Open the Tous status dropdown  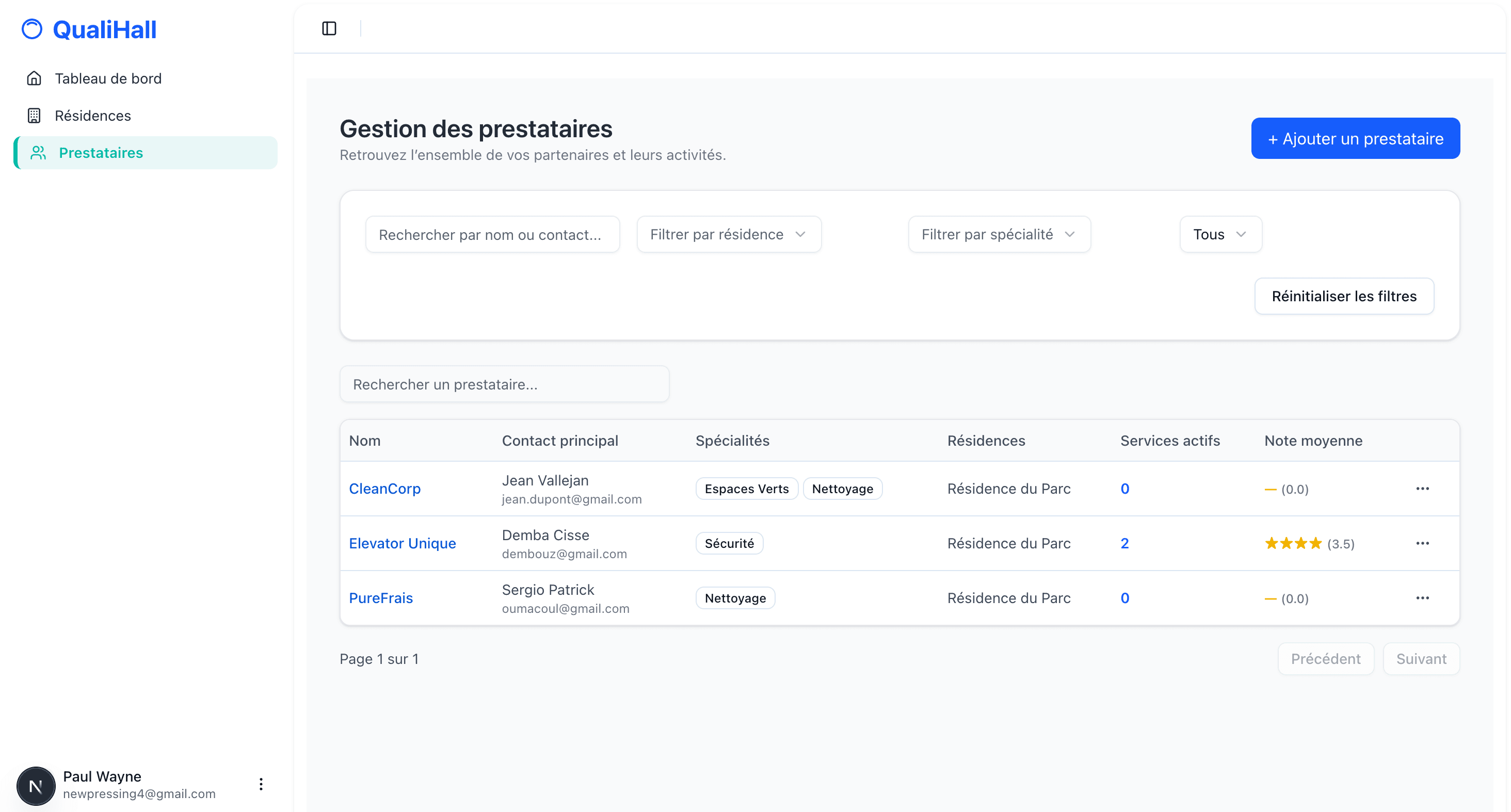tap(1220, 234)
